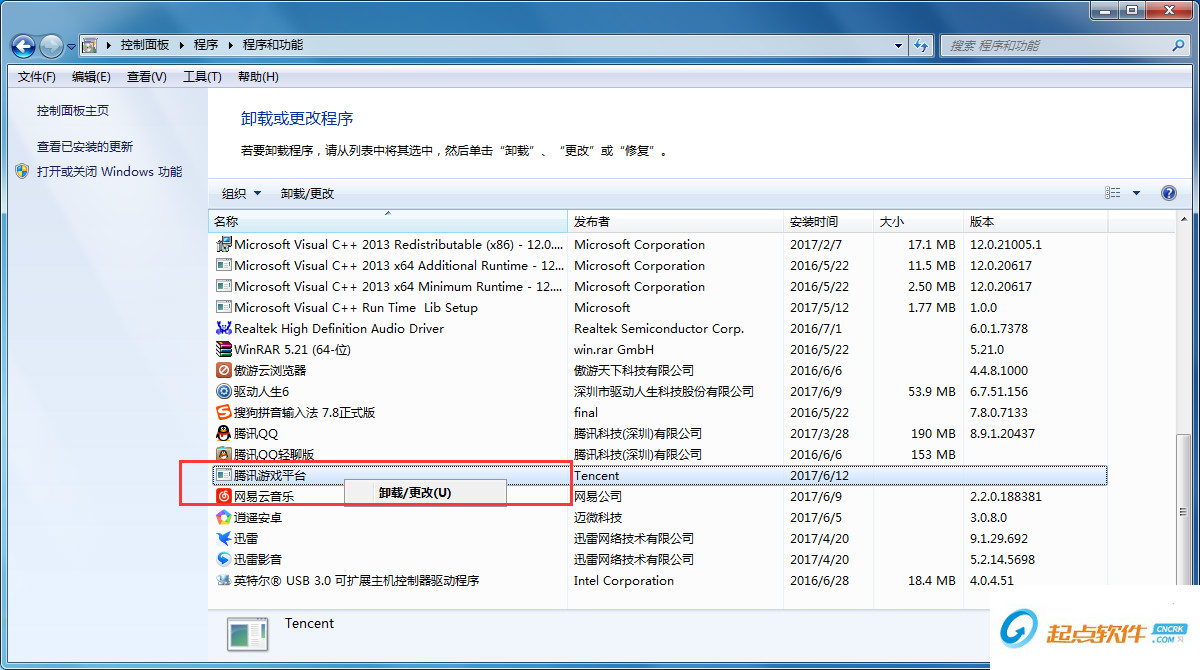Expand the view options dropdown arrow

(x=1136, y=194)
